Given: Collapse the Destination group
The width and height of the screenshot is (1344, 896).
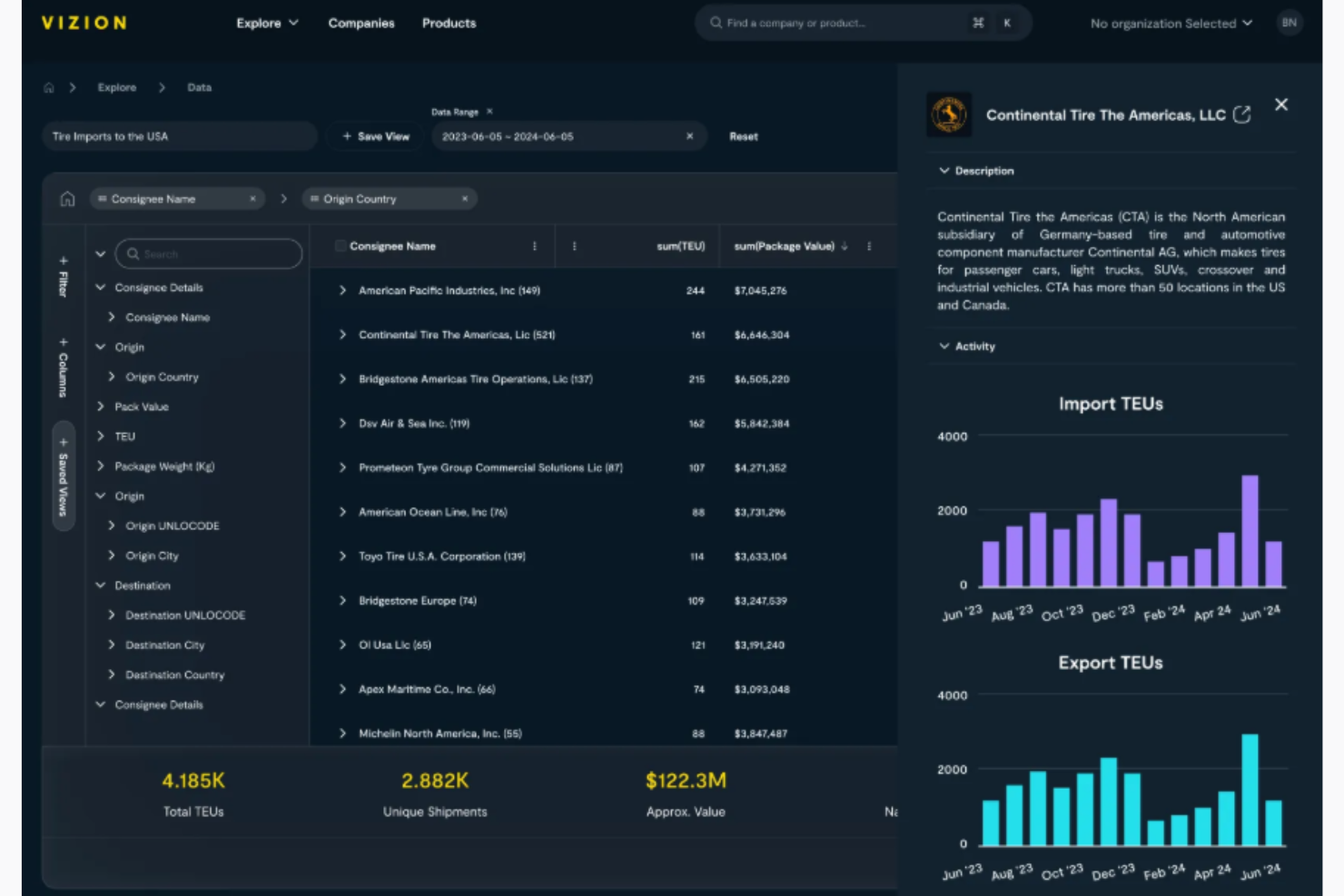Looking at the screenshot, I should [x=101, y=586].
